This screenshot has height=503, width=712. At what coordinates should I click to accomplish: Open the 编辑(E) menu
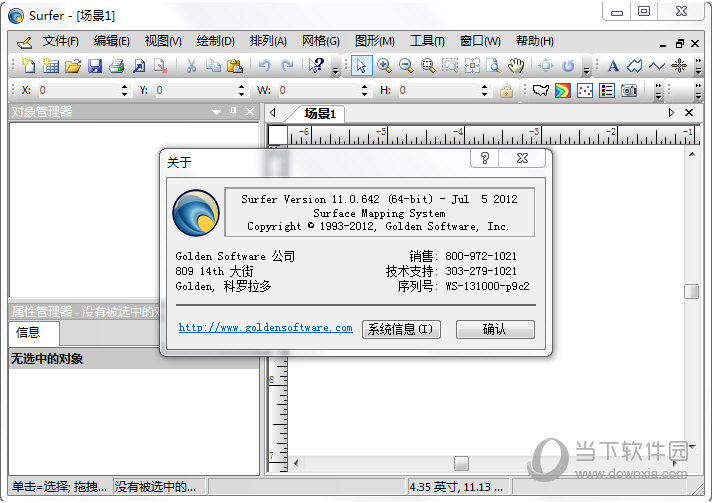pyautogui.click(x=112, y=41)
